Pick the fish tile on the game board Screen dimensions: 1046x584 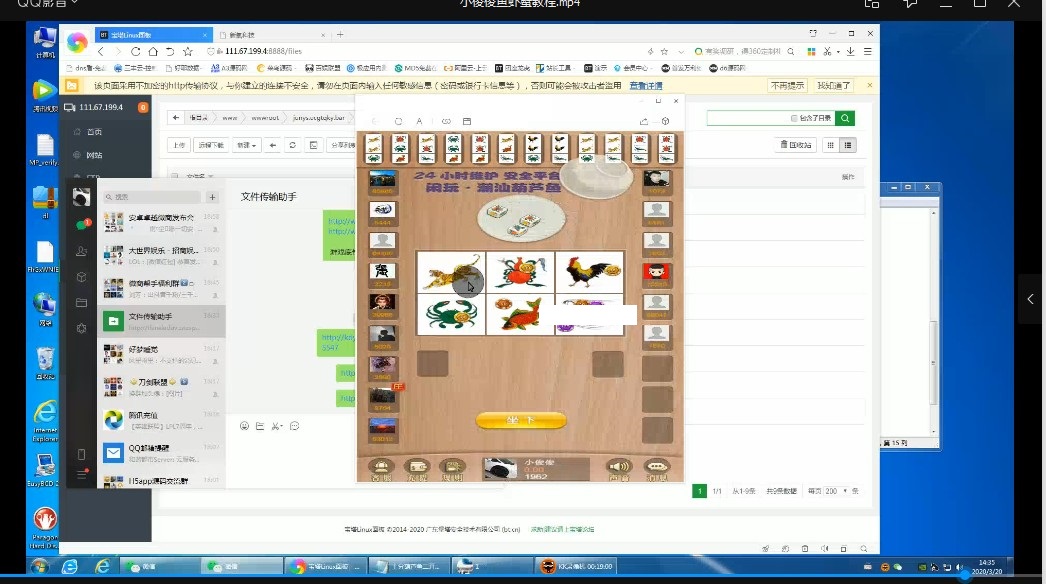519,314
